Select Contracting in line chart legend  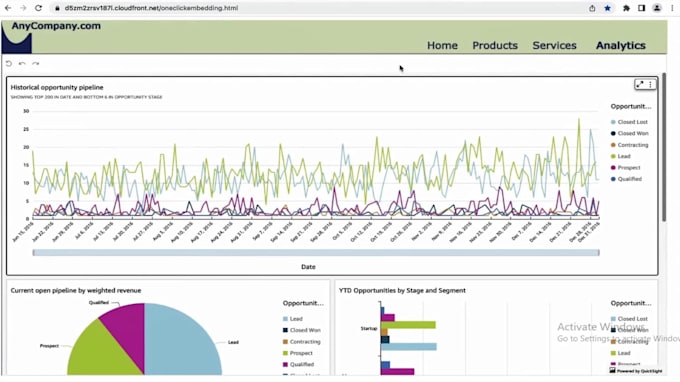coord(629,145)
